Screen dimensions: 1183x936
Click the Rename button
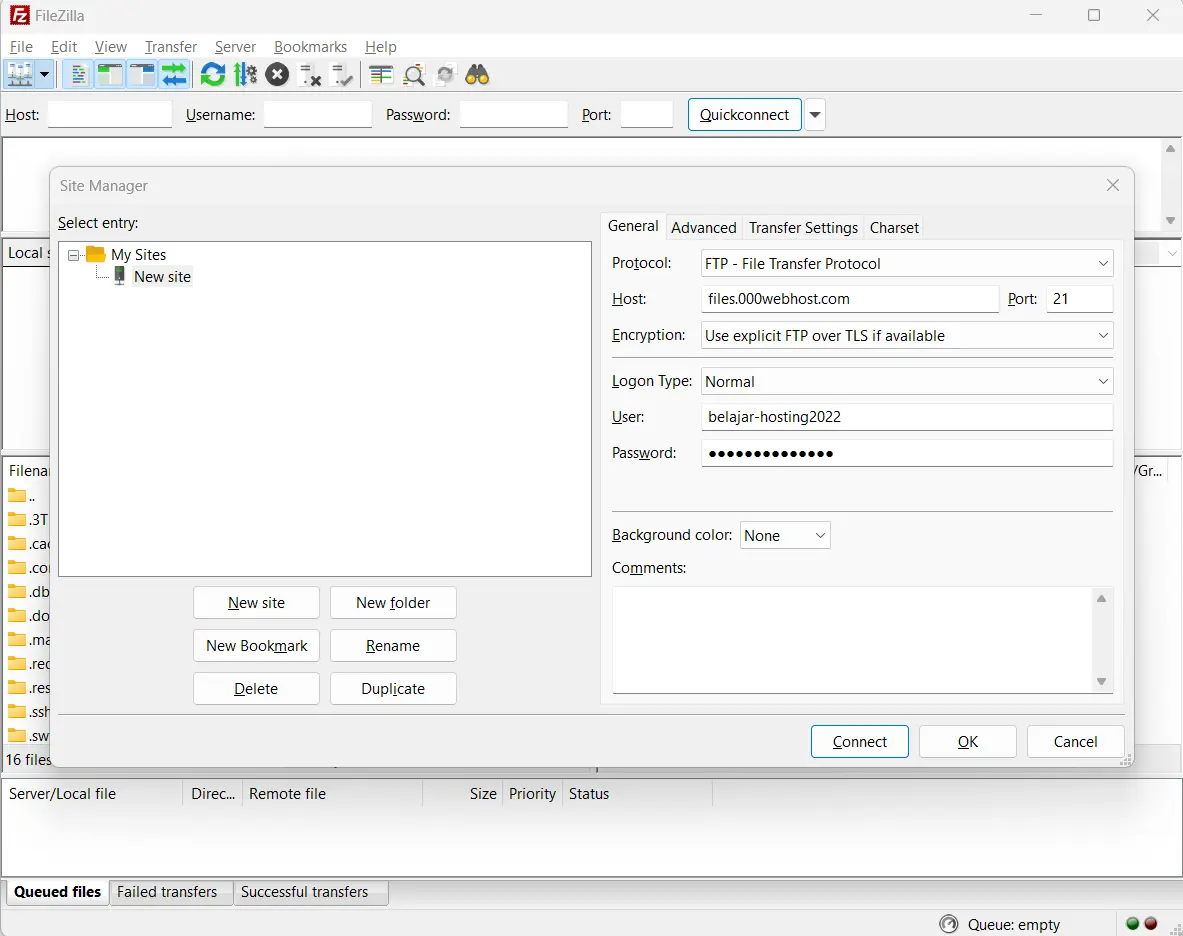point(393,646)
